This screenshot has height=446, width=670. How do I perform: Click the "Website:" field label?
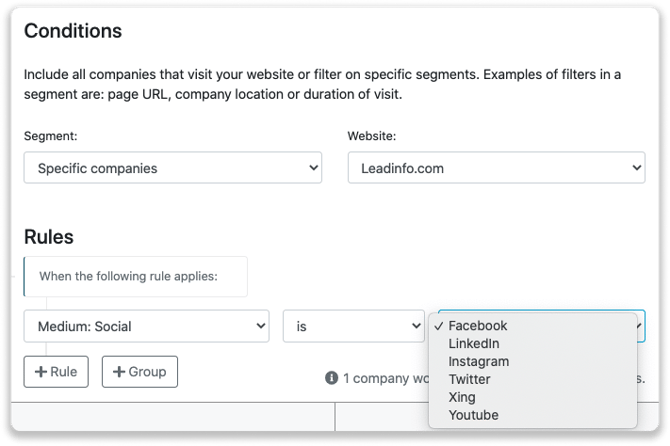click(x=372, y=135)
